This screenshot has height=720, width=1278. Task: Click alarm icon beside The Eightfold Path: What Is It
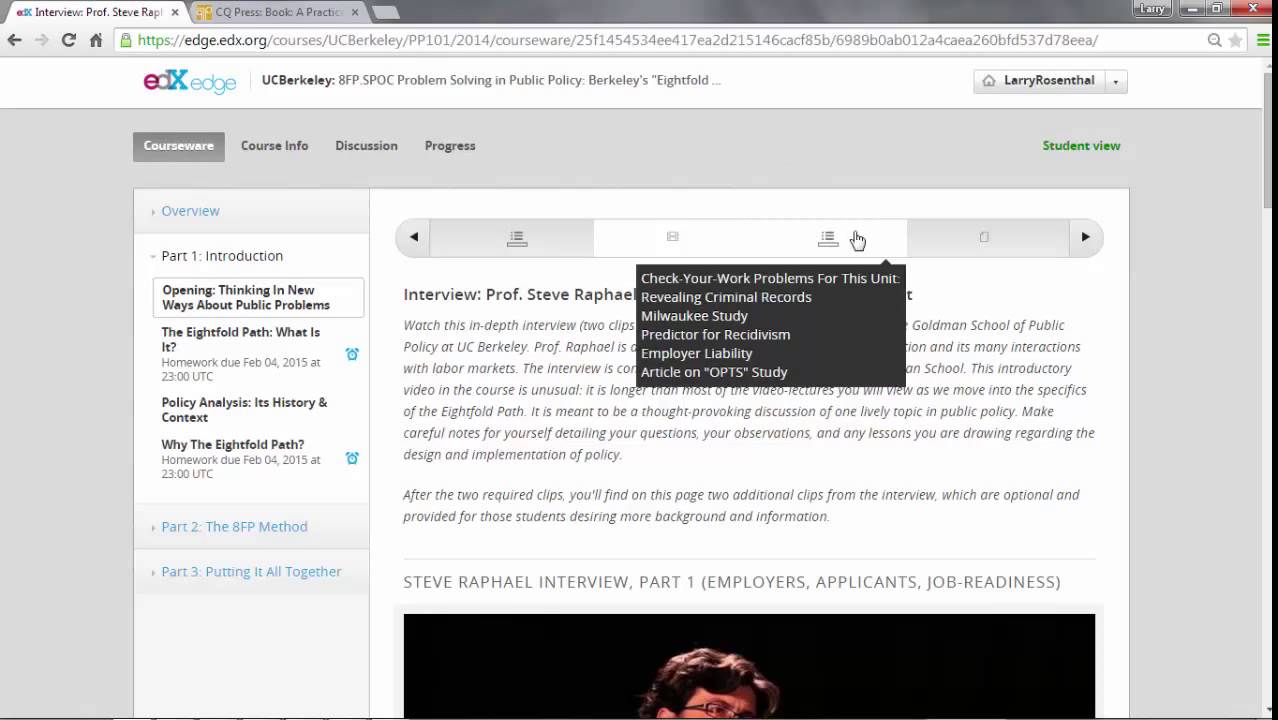tap(352, 354)
